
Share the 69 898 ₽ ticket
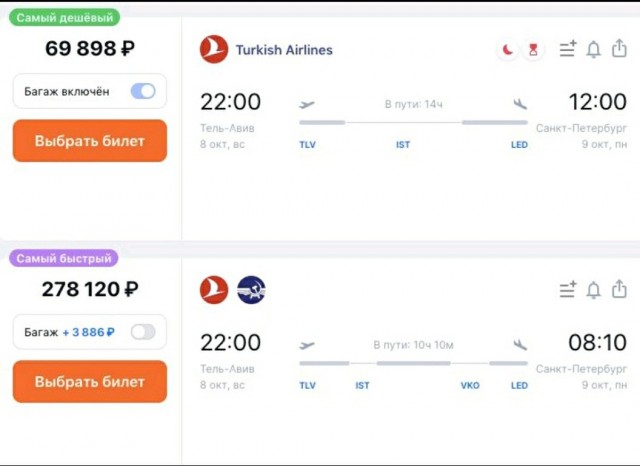click(619, 49)
